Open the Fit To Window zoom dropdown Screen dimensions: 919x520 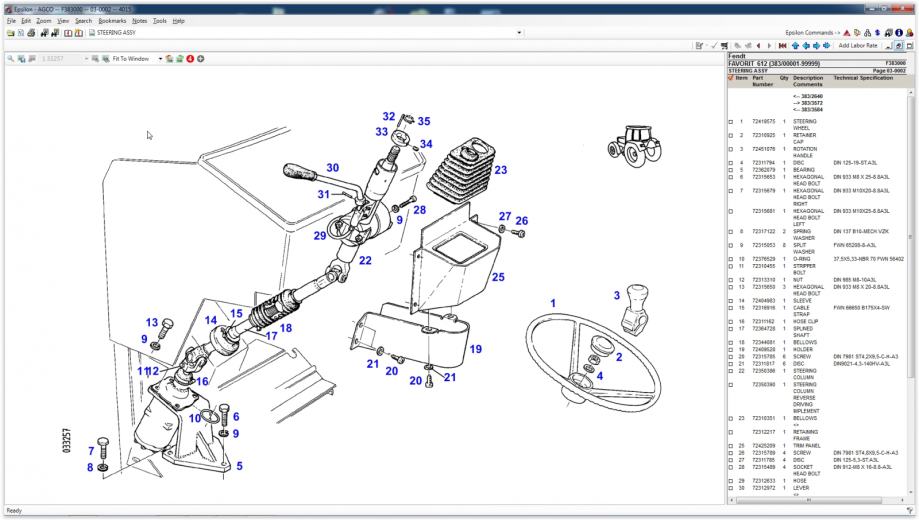coord(160,59)
